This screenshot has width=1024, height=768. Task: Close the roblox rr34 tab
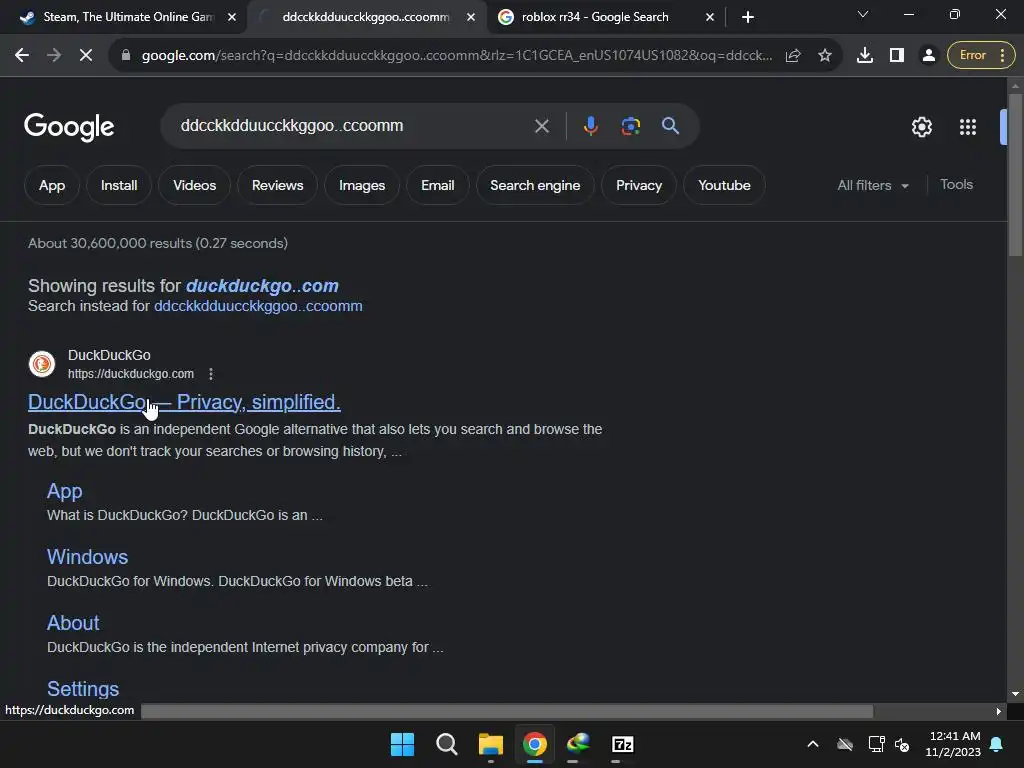coord(710,17)
